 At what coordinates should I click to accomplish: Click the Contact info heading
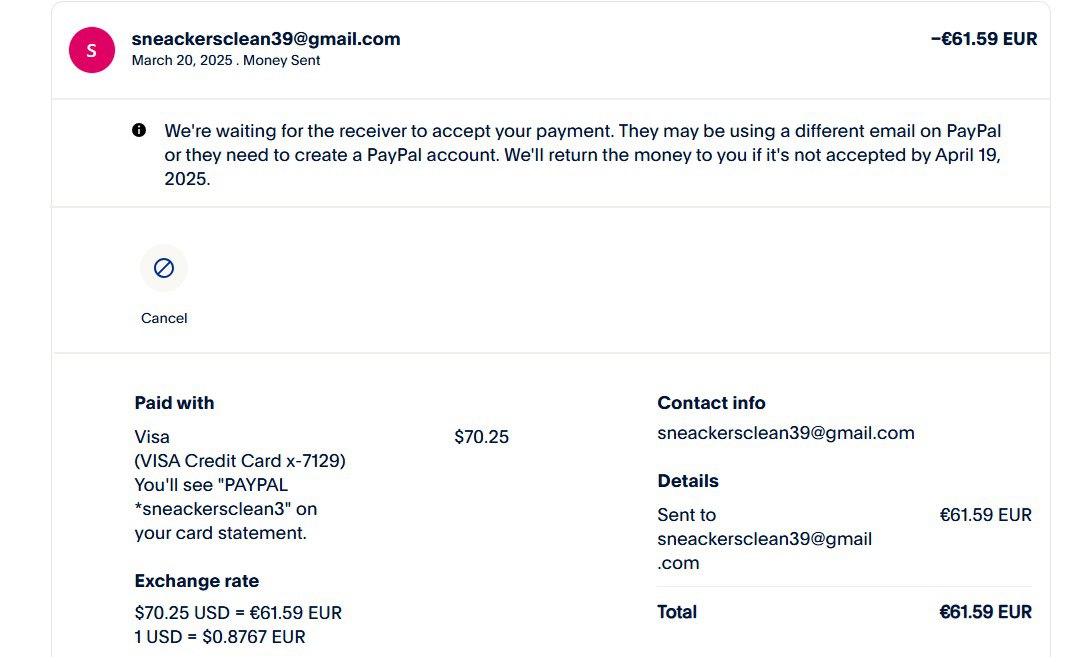pyautogui.click(x=711, y=403)
